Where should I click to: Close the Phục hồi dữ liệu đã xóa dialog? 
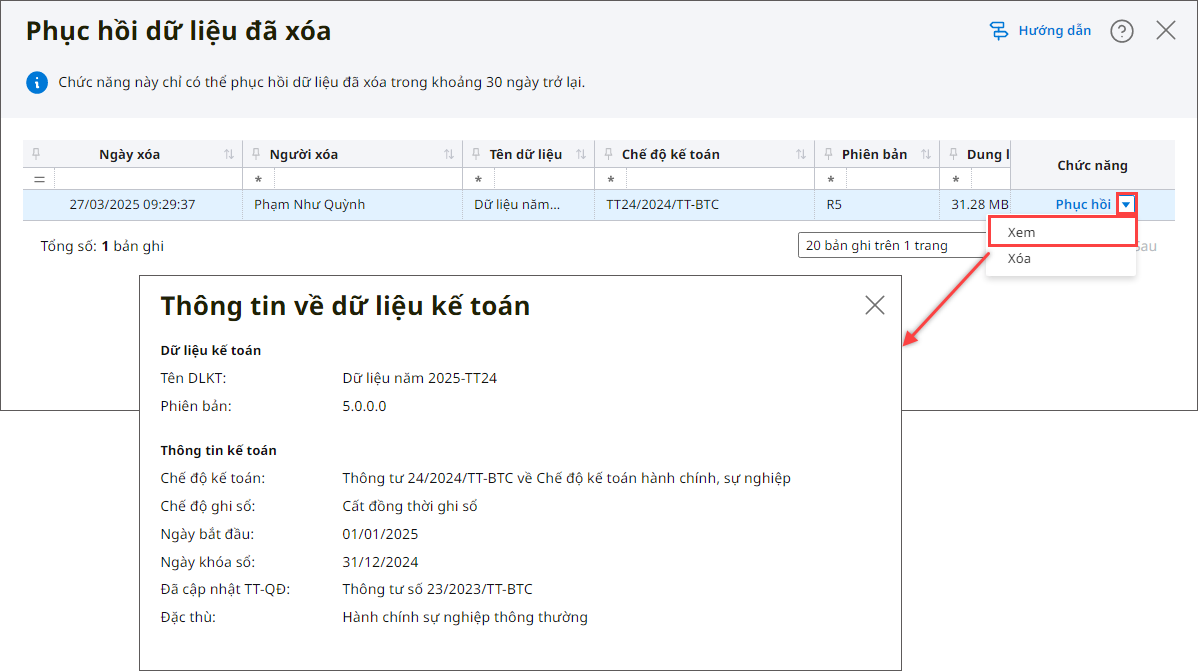1166,31
